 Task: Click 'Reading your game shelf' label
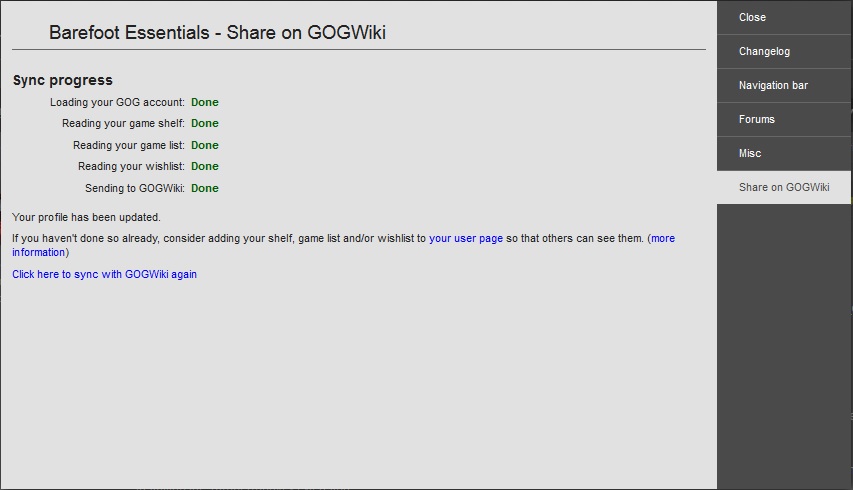point(123,123)
